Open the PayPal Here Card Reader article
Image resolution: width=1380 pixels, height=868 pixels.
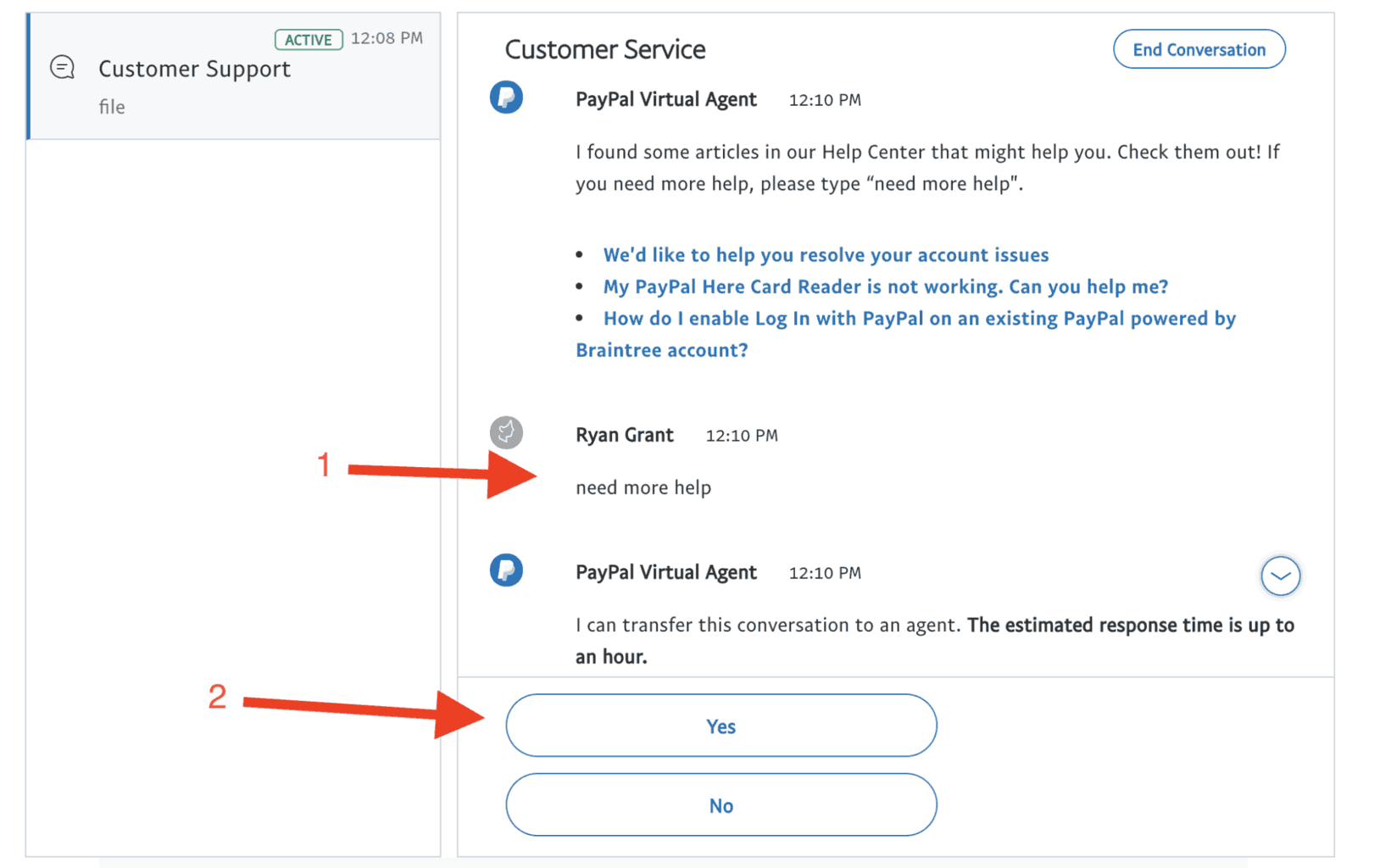(885, 287)
